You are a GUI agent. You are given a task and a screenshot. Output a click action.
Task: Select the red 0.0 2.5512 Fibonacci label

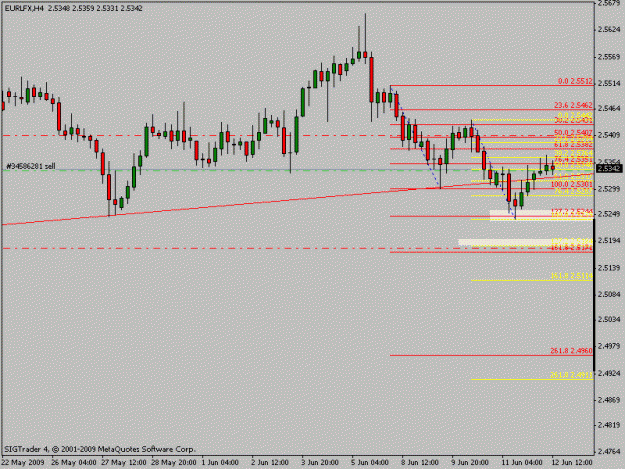575,81
